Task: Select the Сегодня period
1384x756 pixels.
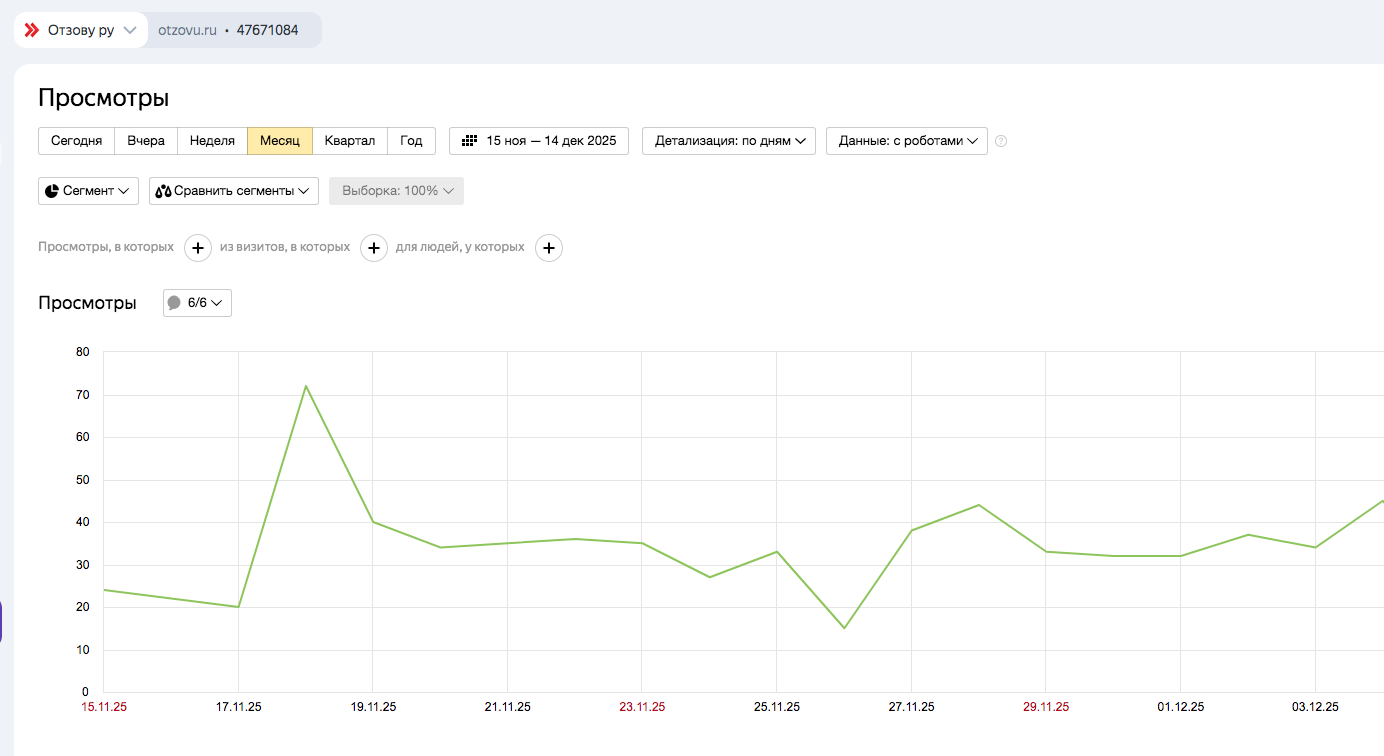Action: (x=76, y=141)
